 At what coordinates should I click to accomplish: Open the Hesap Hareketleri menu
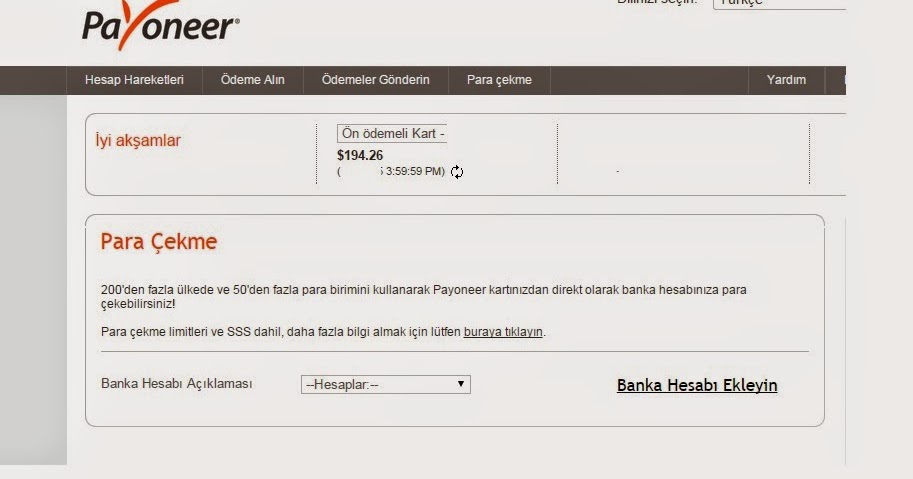(134, 80)
